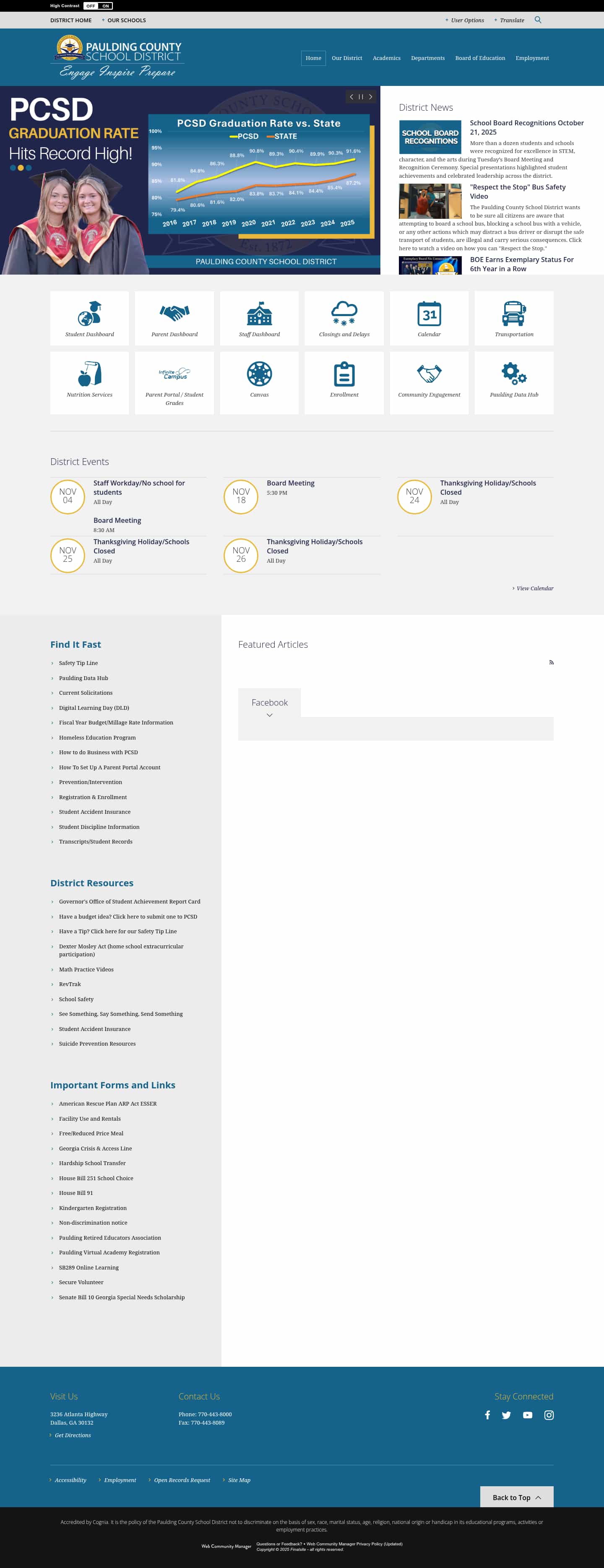Open Digital Learning Day (DLD) link
The width and height of the screenshot is (604, 1568).
94,708
